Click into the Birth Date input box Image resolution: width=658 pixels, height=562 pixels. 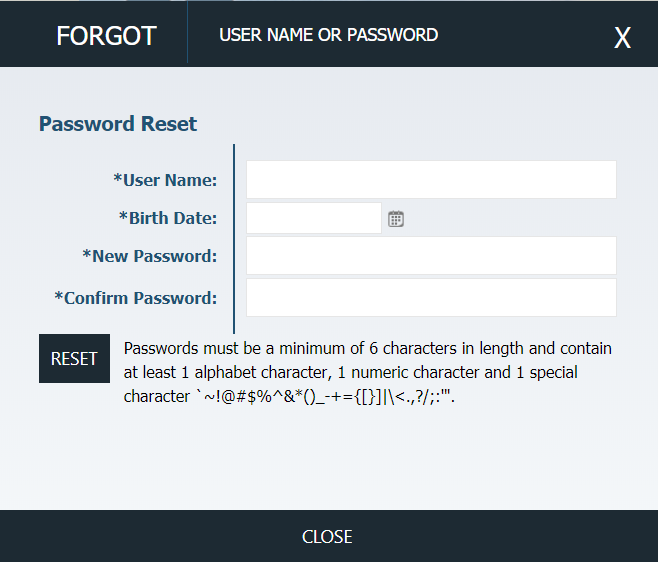click(313, 218)
